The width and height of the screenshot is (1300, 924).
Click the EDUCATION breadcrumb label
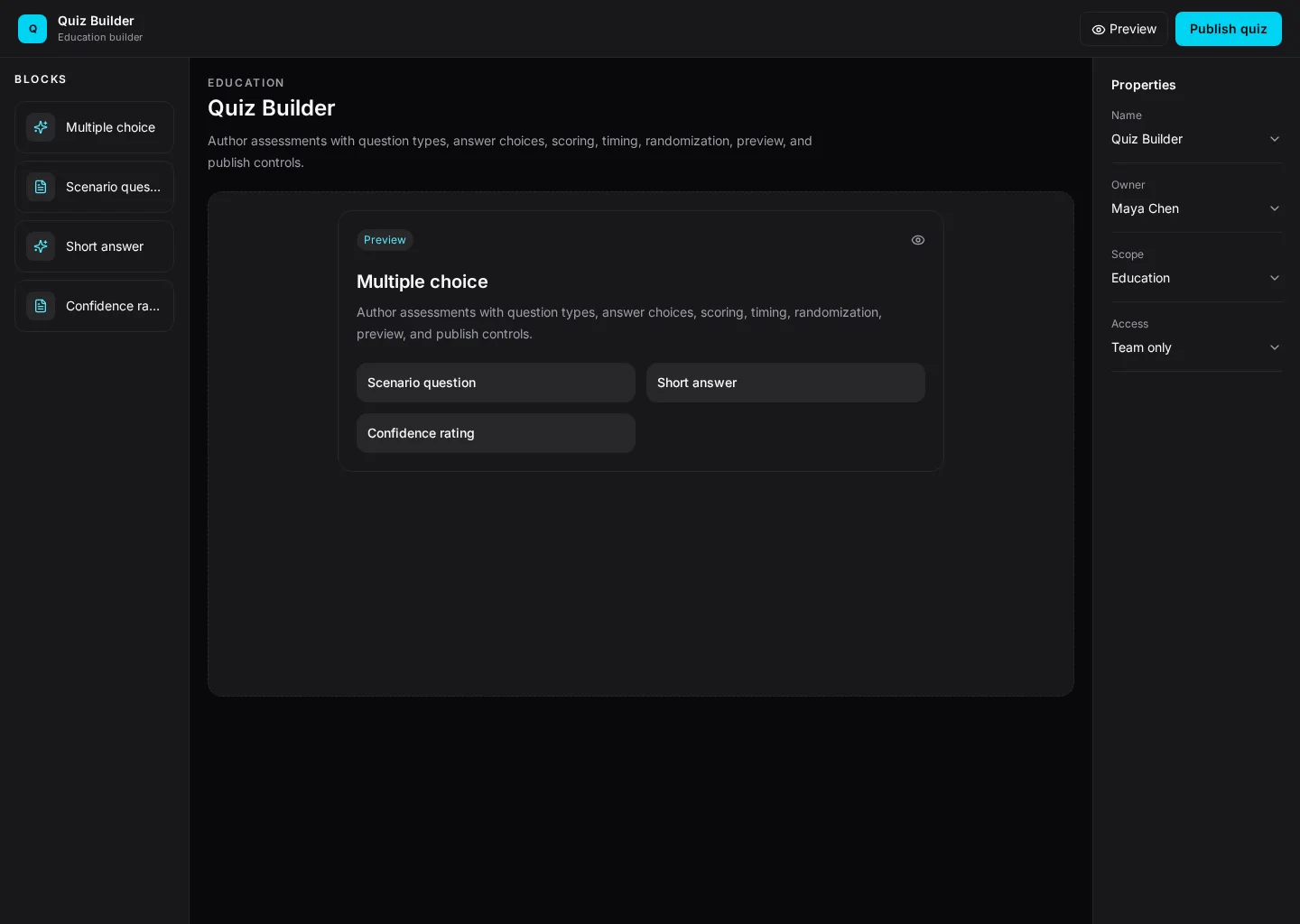point(246,83)
